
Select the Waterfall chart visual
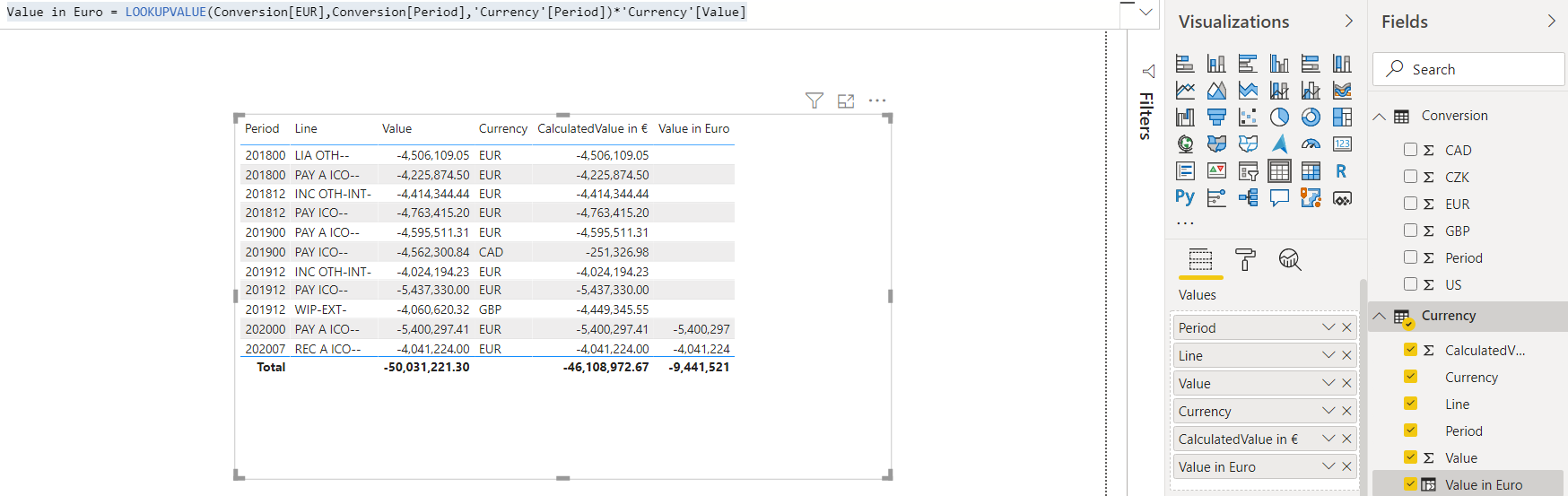tap(1185, 117)
